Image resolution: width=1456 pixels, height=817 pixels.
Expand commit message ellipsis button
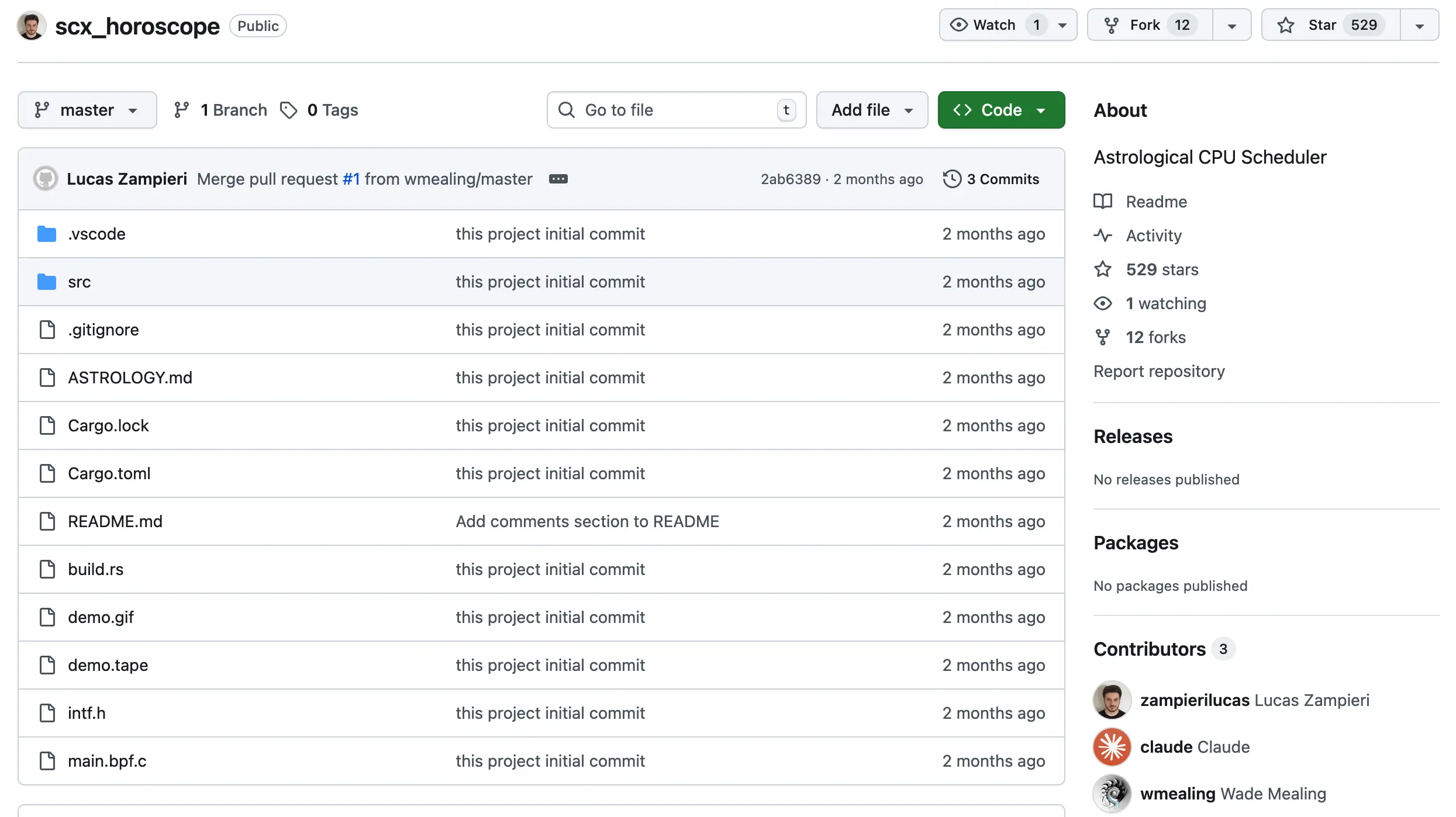click(558, 179)
